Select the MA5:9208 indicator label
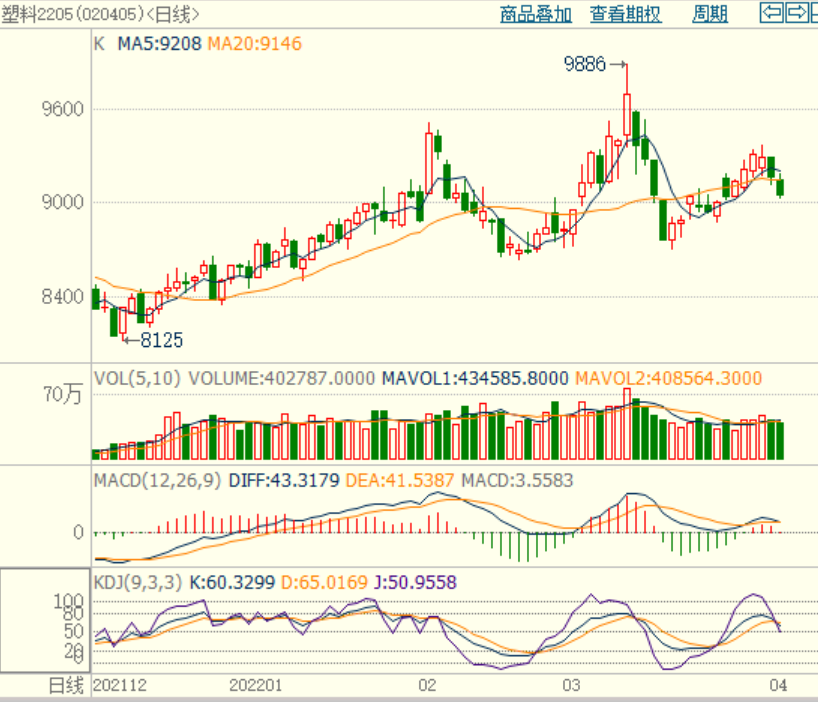This screenshot has width=818, height=702. click(160, 44)
